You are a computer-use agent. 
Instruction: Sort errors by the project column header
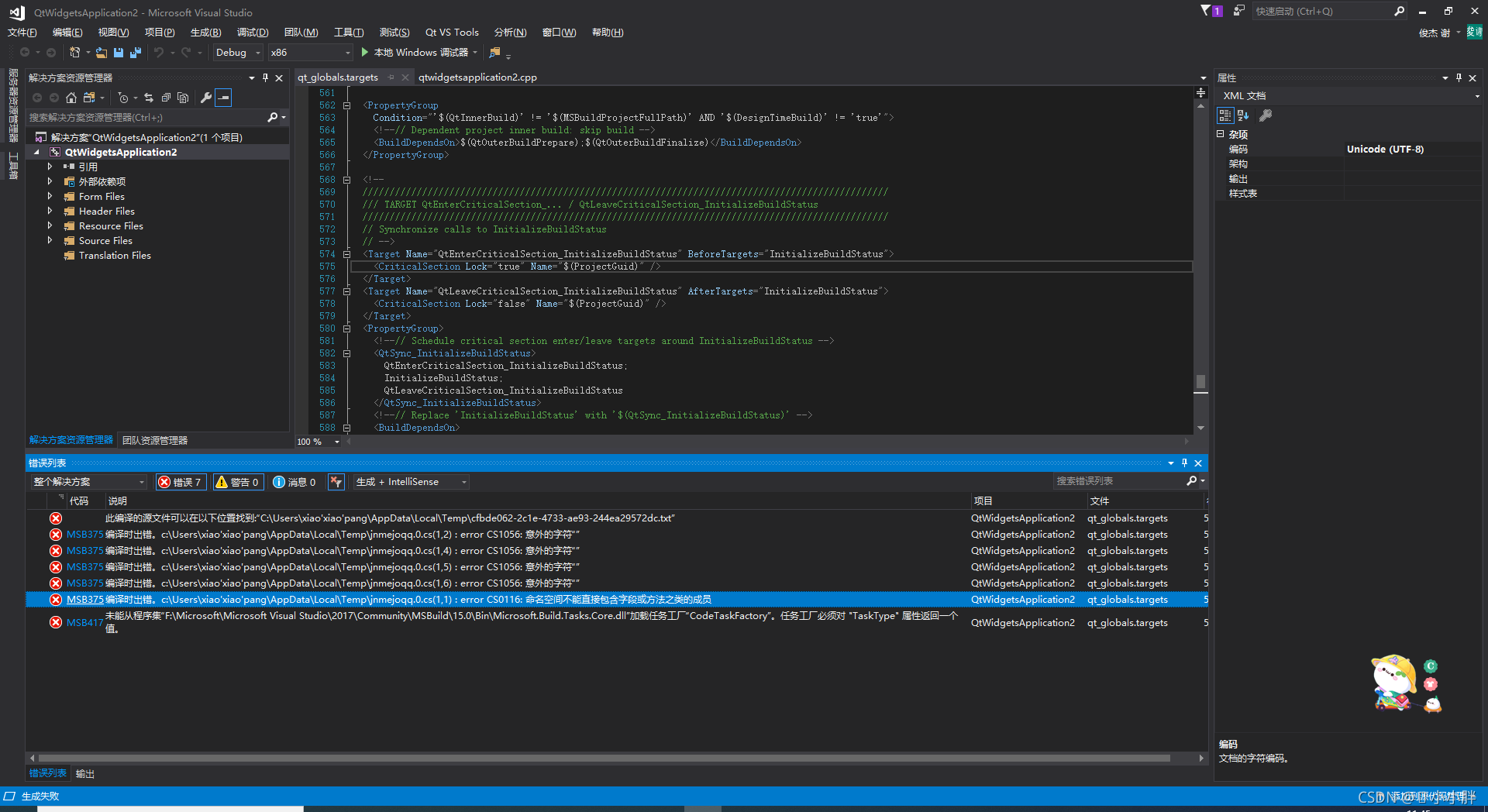tap(1027, 501)
